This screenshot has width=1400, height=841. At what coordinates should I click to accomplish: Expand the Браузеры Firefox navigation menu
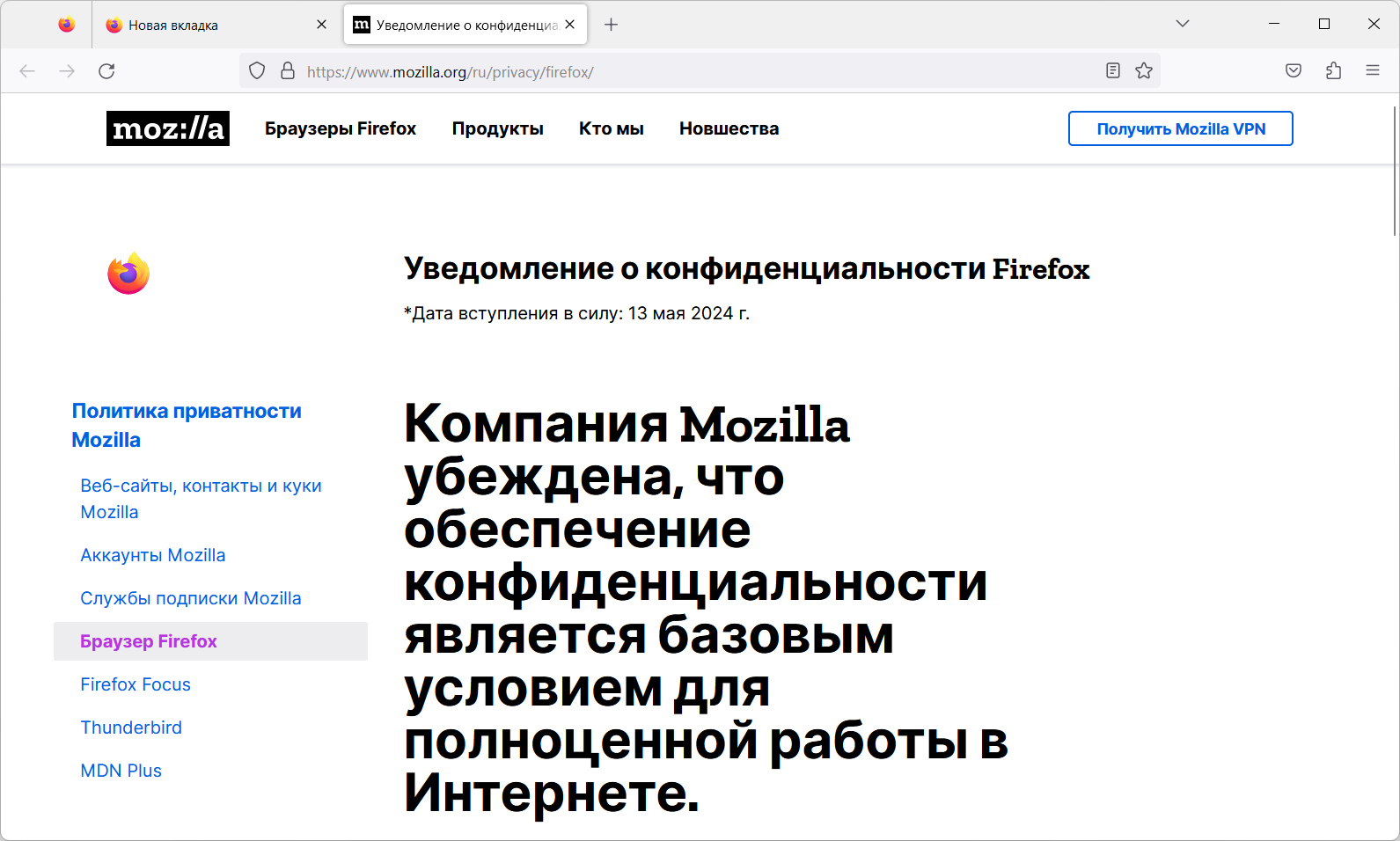click(341, 128)
